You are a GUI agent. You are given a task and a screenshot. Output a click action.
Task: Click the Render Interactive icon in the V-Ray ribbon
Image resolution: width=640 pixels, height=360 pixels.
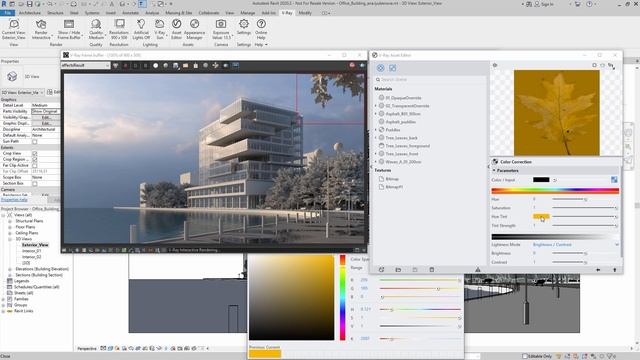click(x=41, y=24)
